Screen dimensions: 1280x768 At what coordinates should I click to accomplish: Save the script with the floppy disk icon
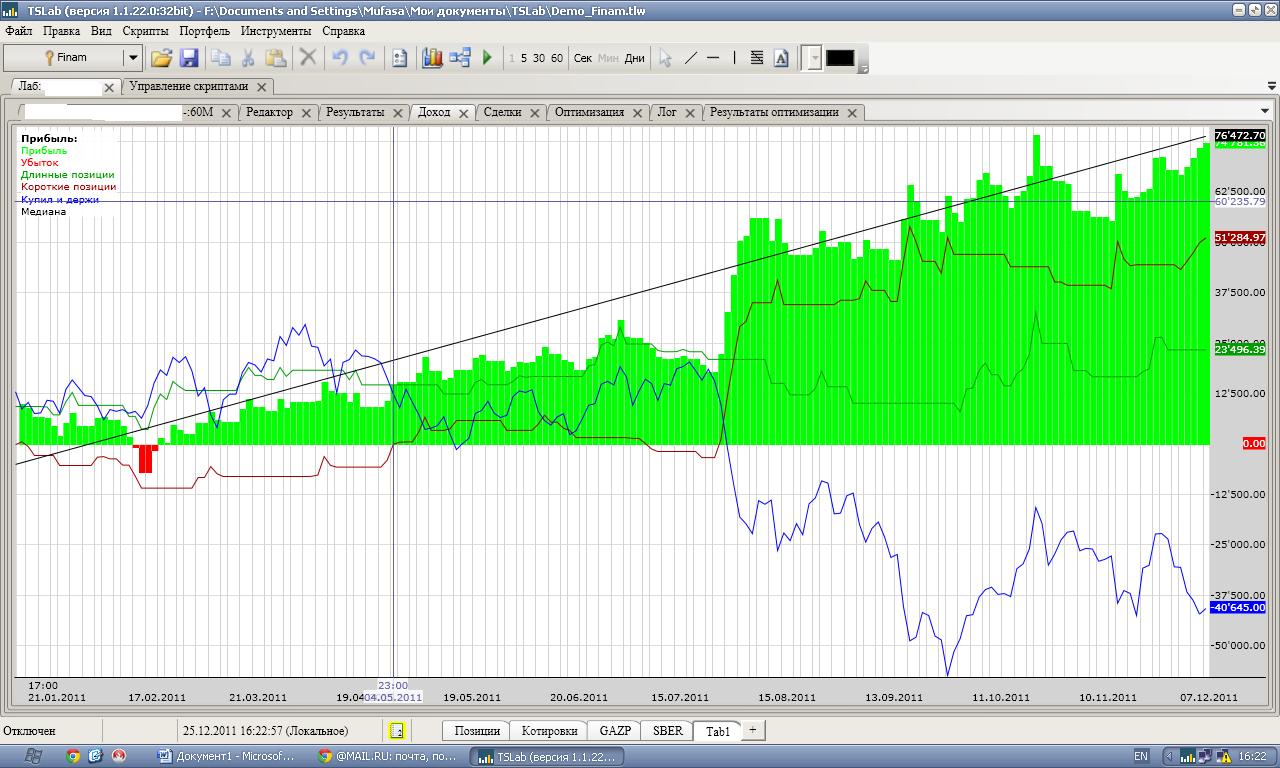[188, 58]
